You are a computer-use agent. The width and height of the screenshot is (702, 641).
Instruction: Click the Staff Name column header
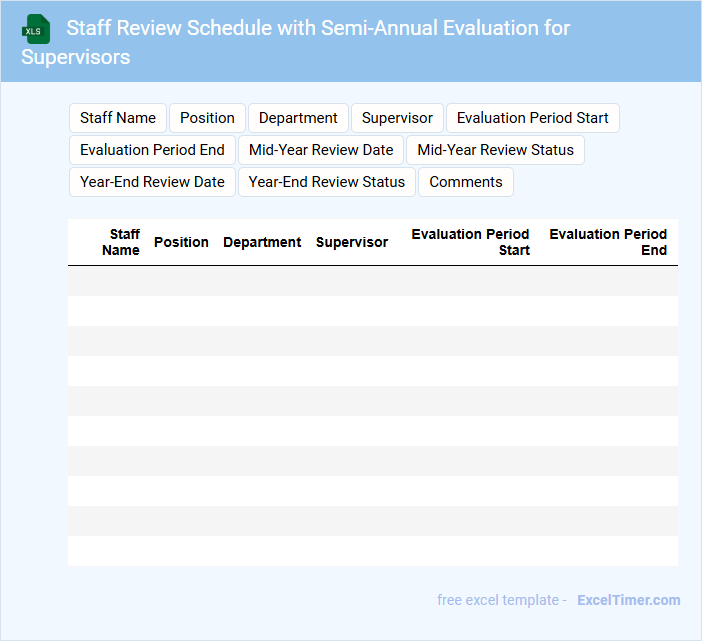[x=121, y=242]
